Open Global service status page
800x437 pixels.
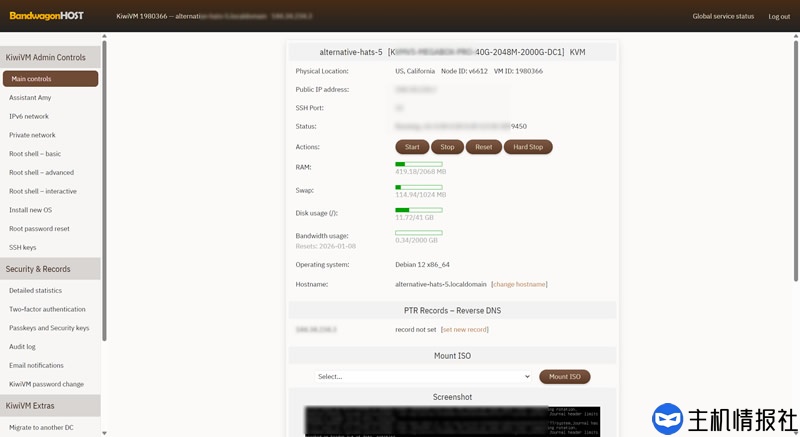click(x=723, y=16)
